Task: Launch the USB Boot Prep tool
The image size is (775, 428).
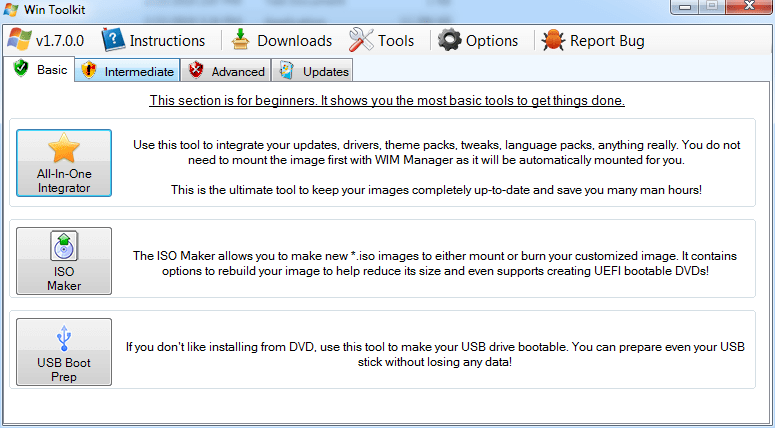Action: [x=64, y=352]
